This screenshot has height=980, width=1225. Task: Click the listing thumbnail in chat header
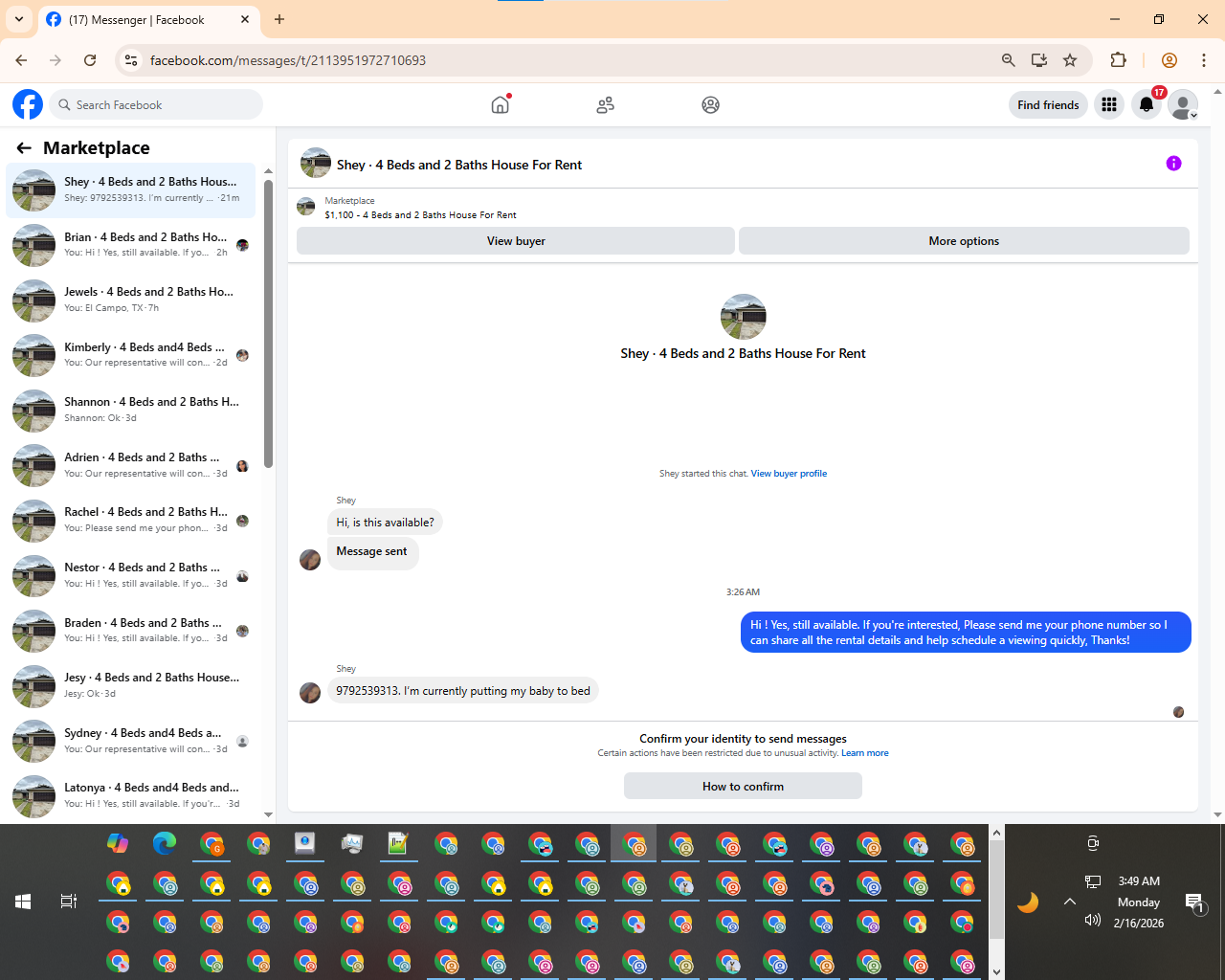(316, 164)
